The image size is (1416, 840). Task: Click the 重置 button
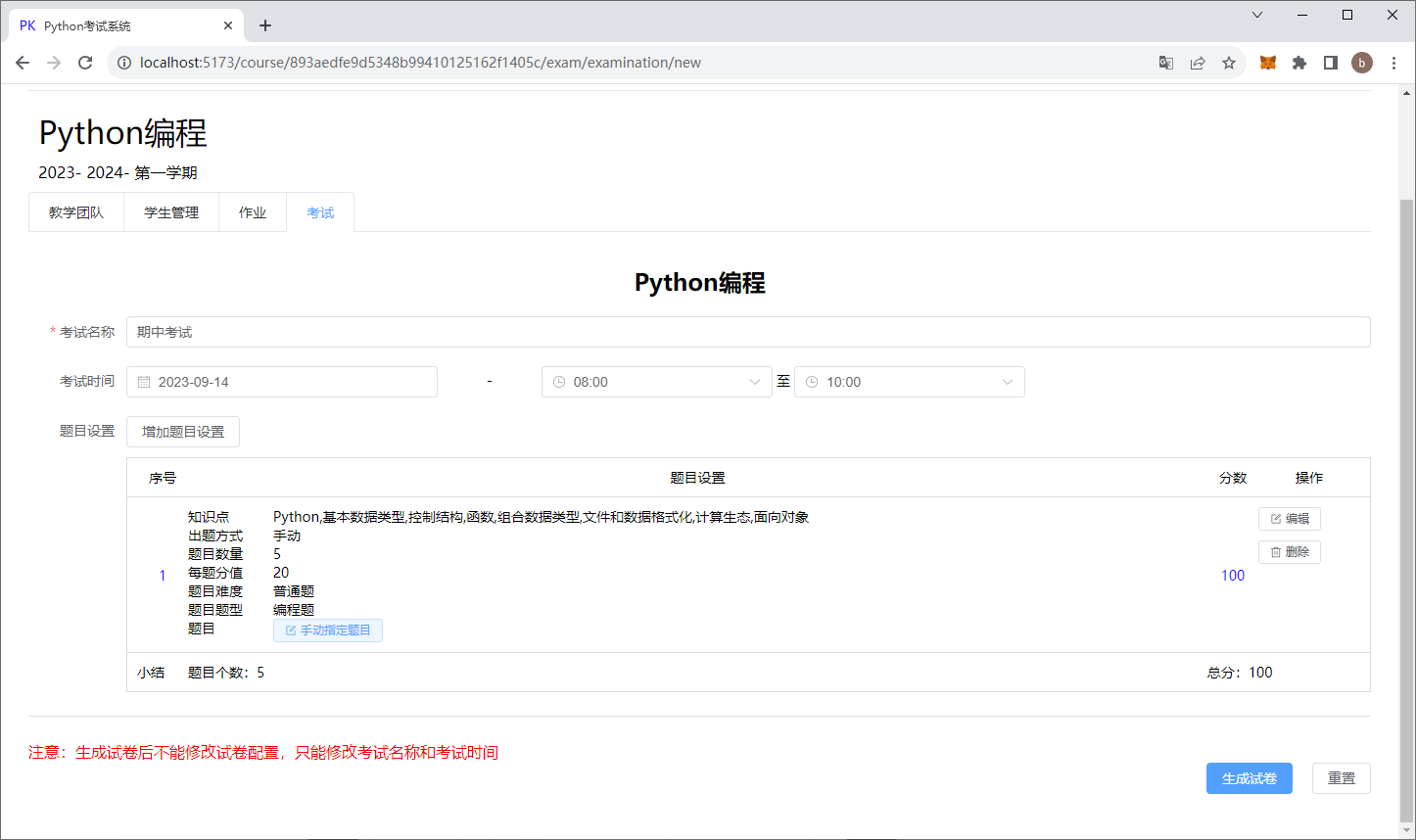1342,778
